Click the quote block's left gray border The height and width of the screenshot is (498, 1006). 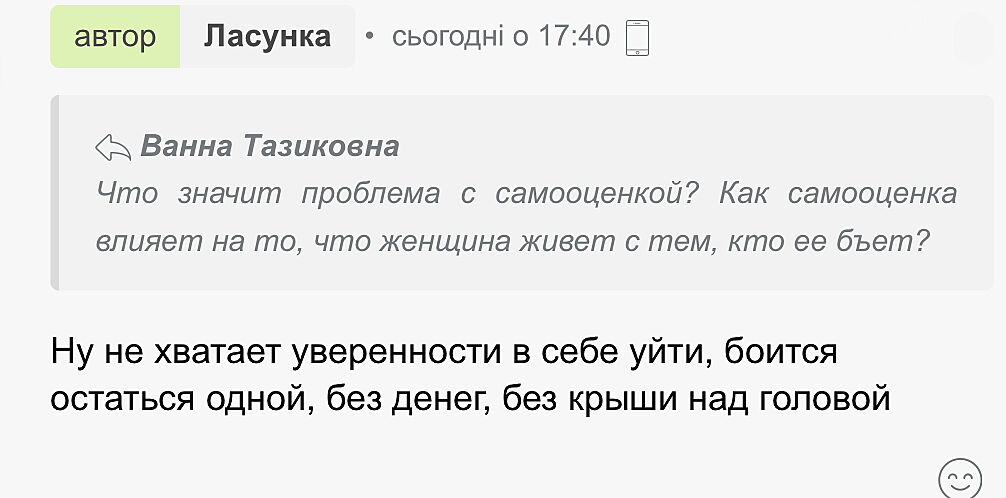(x=55, y=193)
